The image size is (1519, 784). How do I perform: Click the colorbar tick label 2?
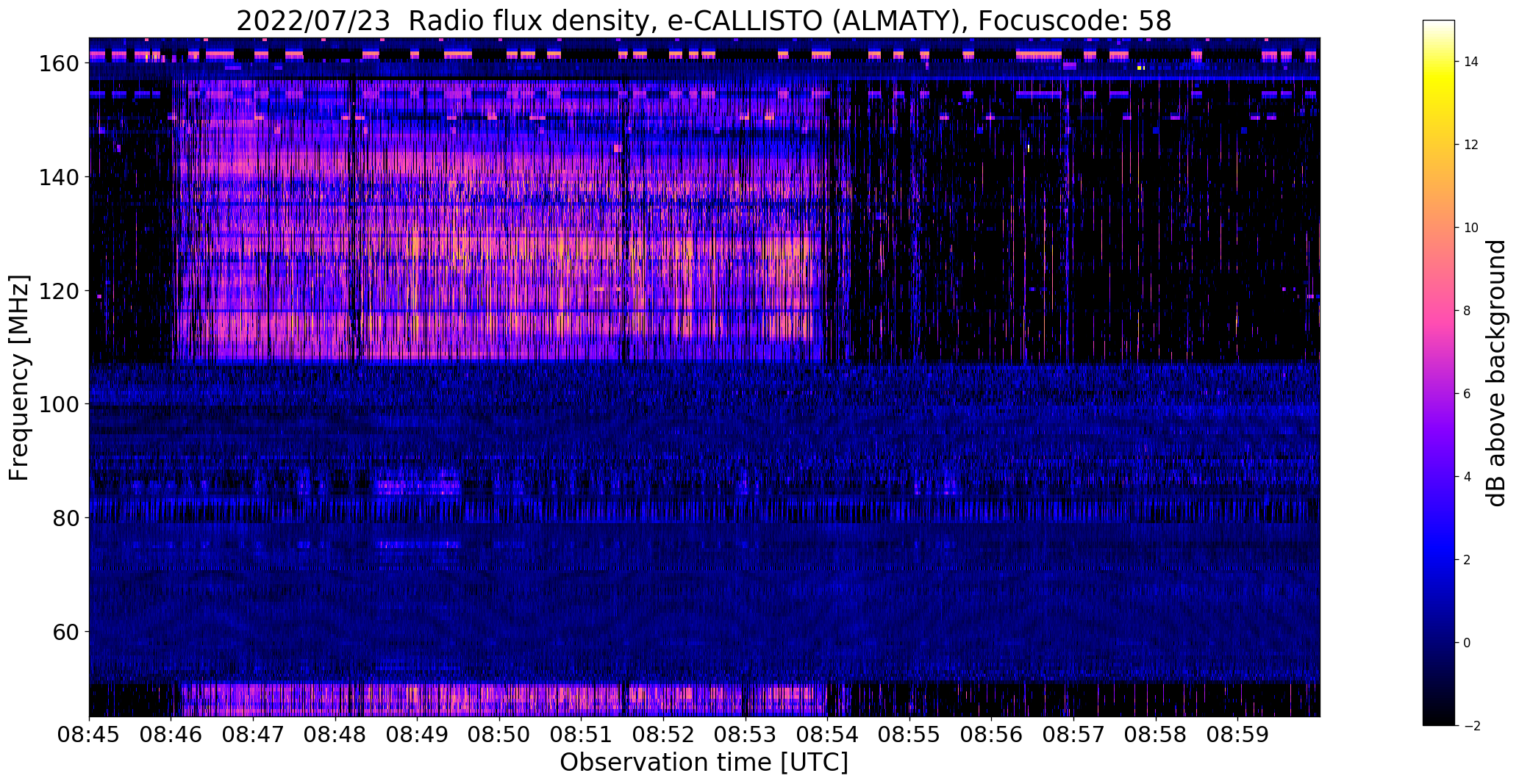tap(1467, 561)
